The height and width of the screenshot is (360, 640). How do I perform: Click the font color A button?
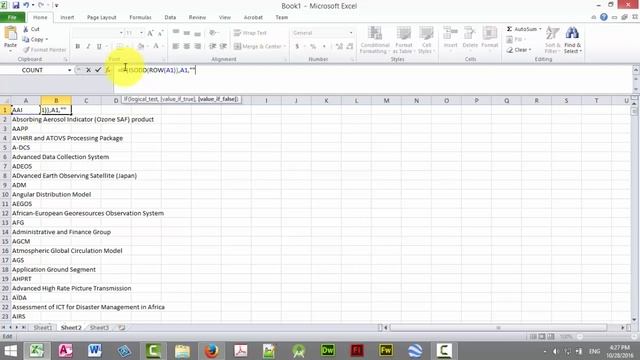tap(156, 47)
